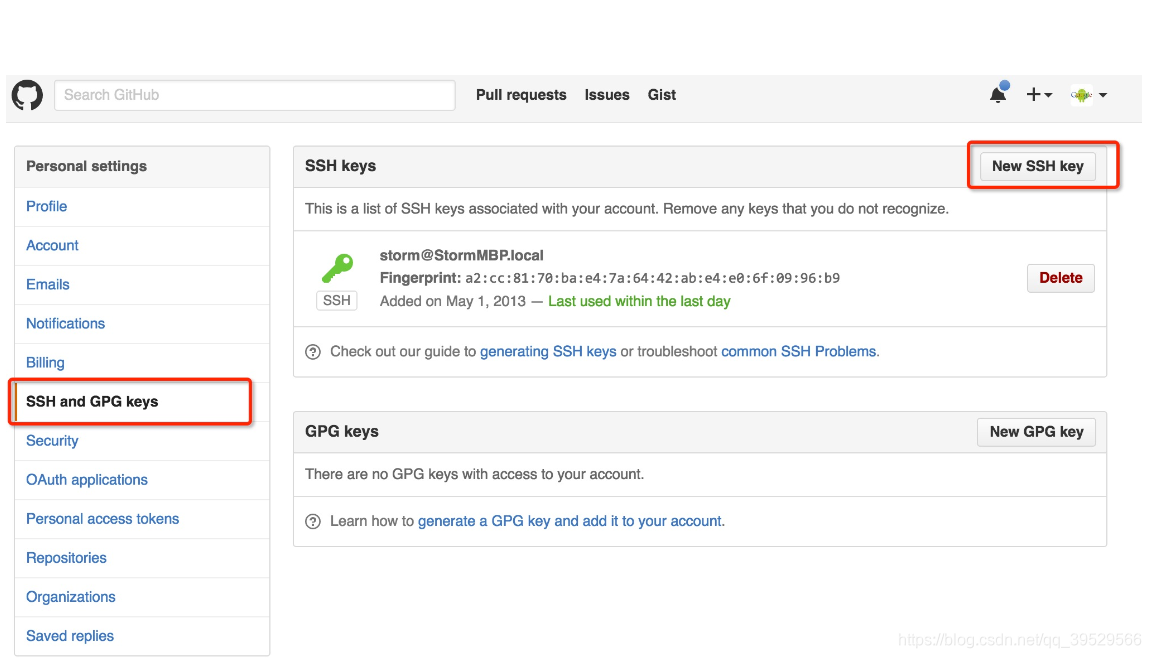Follow the common SSH Problems link
1151x658 pixels.
pos(799,352)
